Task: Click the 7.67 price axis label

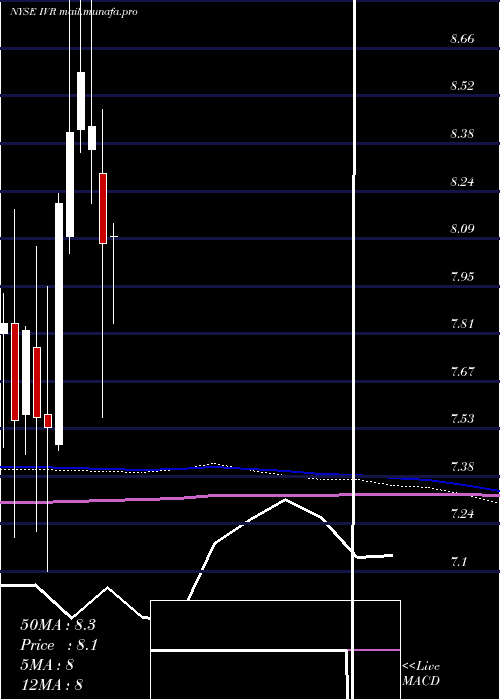Action: tap(462, 371)
